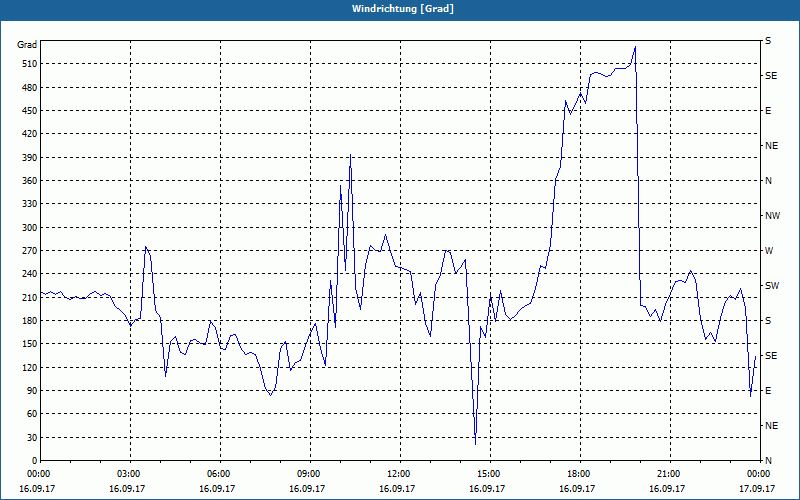Click the chart title "Windrichtung [Grad]"
This screenshot has height=500, width=800.
tap(403, 9)
